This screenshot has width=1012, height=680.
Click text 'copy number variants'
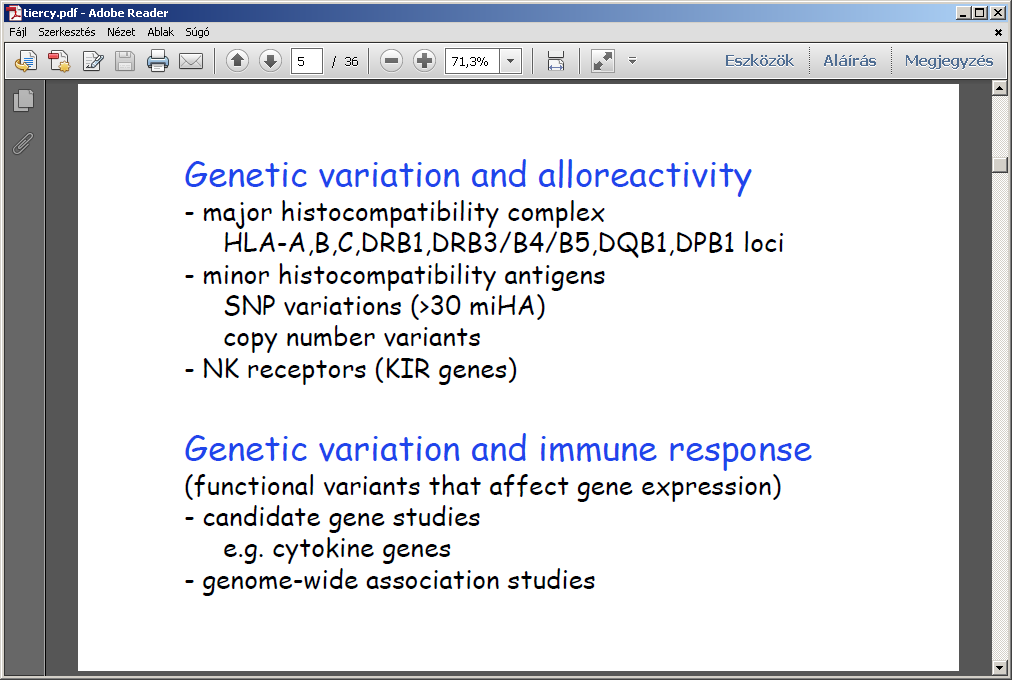pyautogui.click(x=352, y=337)
